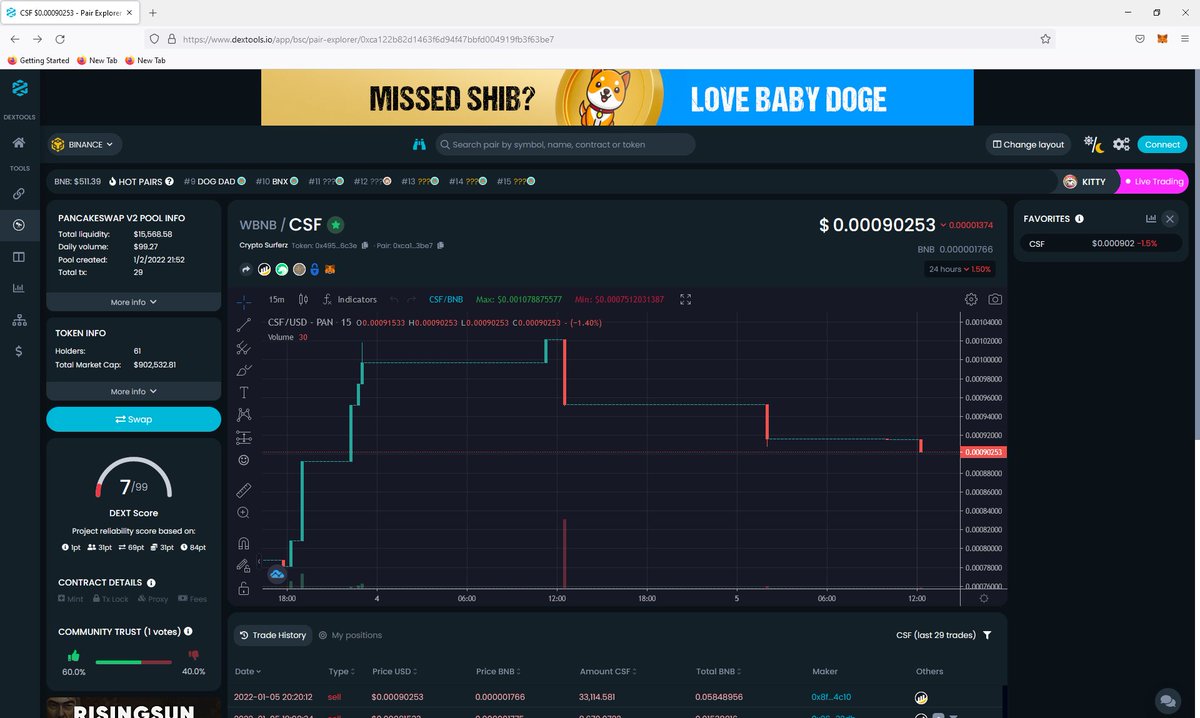Vote thumbs up community trust
Viewport: 1200px width, 718px height.
pos(74,656)
